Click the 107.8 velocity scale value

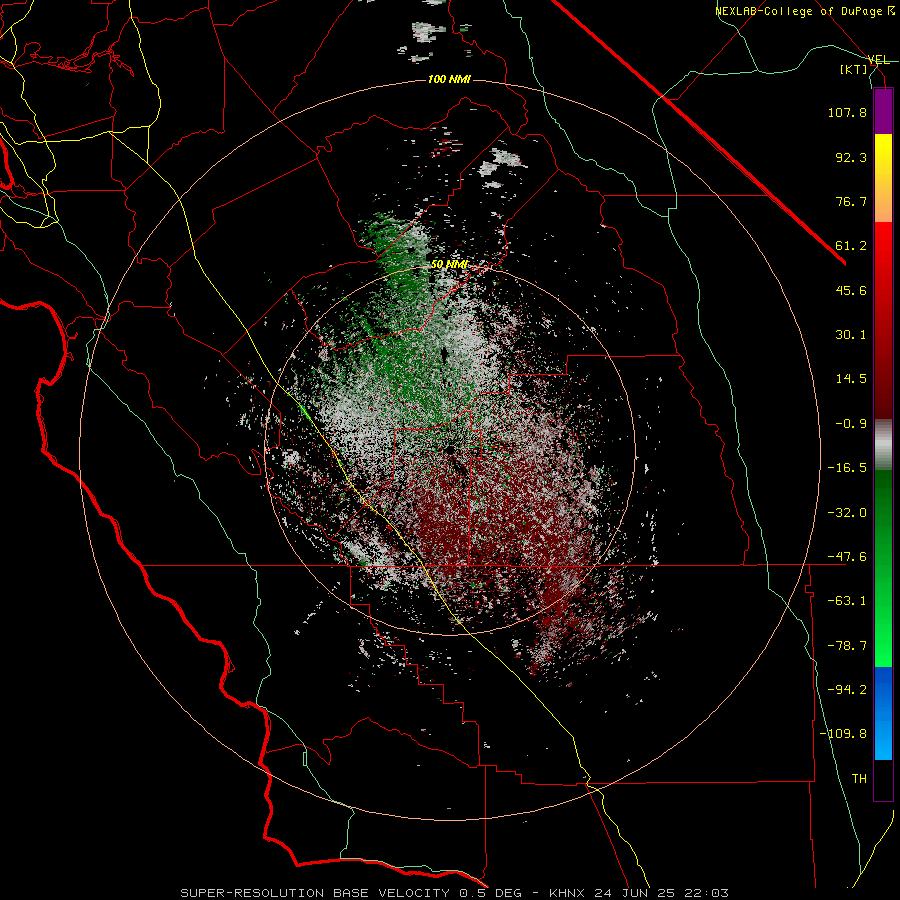click(x=847, y=112)
